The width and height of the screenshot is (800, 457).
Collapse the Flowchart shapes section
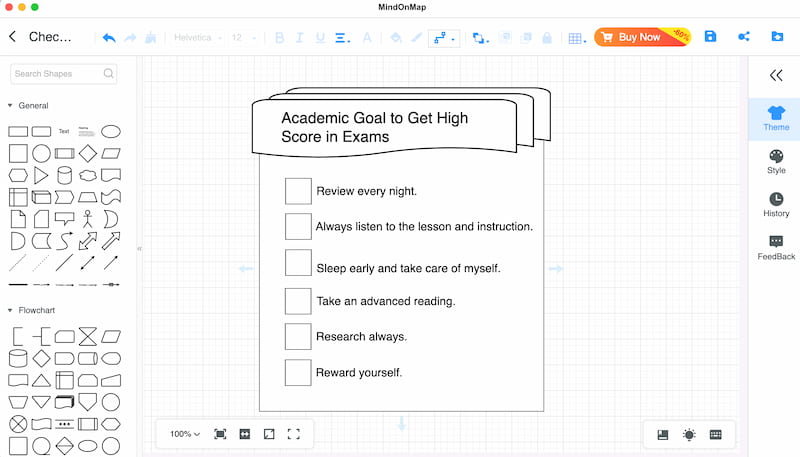[x=10, y=310]
